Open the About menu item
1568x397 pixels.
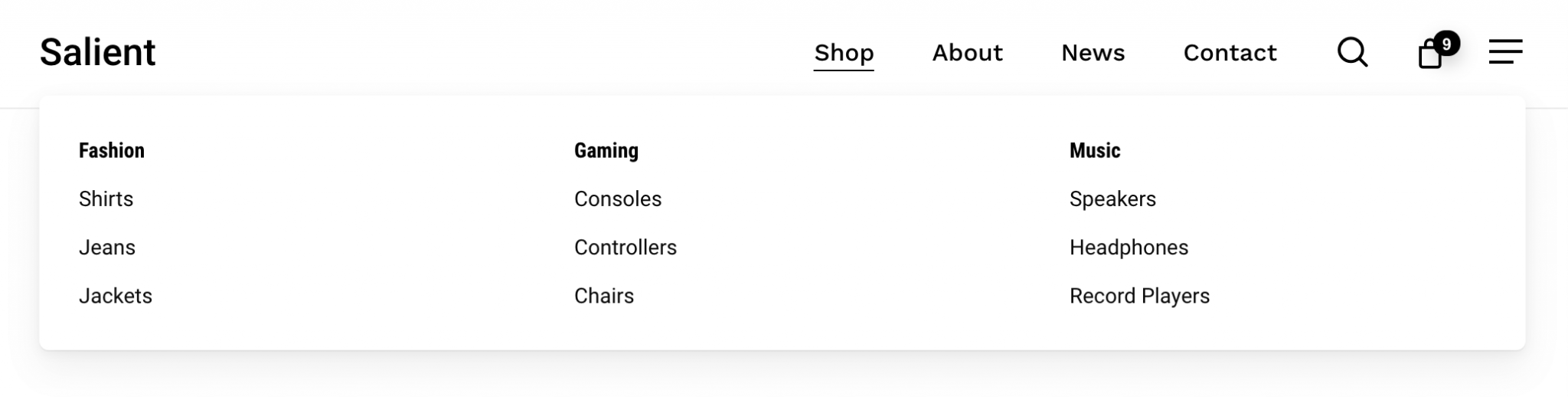tap(967, 52)
